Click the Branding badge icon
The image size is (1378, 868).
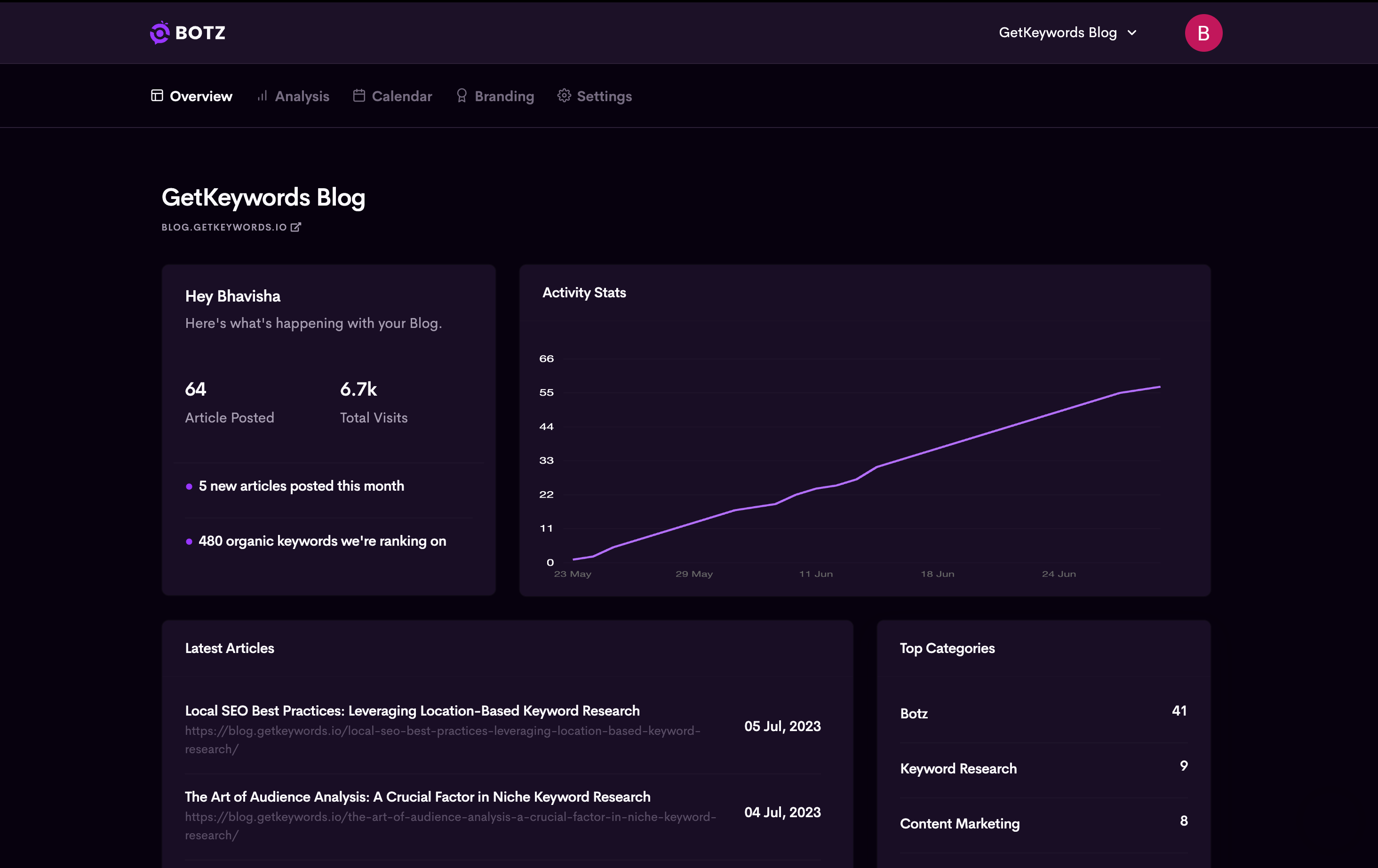point(461,96)
